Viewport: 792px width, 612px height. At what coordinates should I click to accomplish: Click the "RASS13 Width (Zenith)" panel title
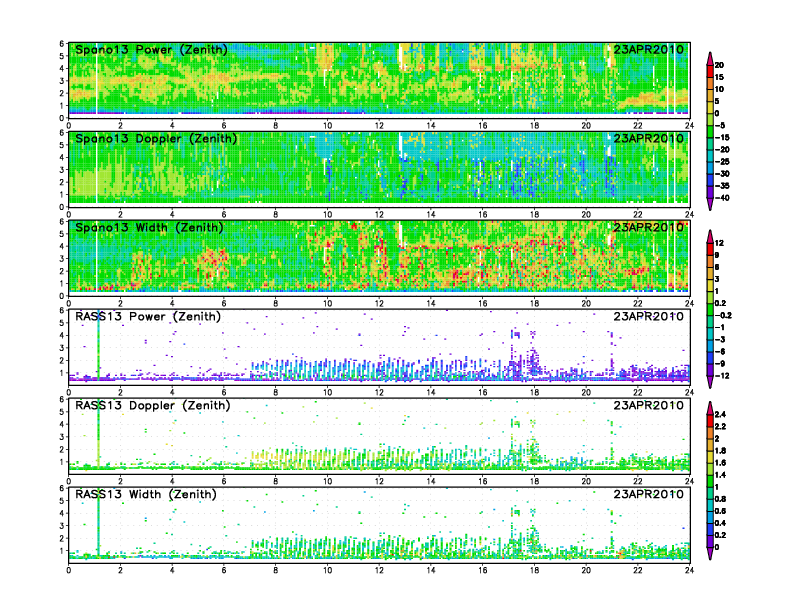pyautogui.click(x=145, y=494)
